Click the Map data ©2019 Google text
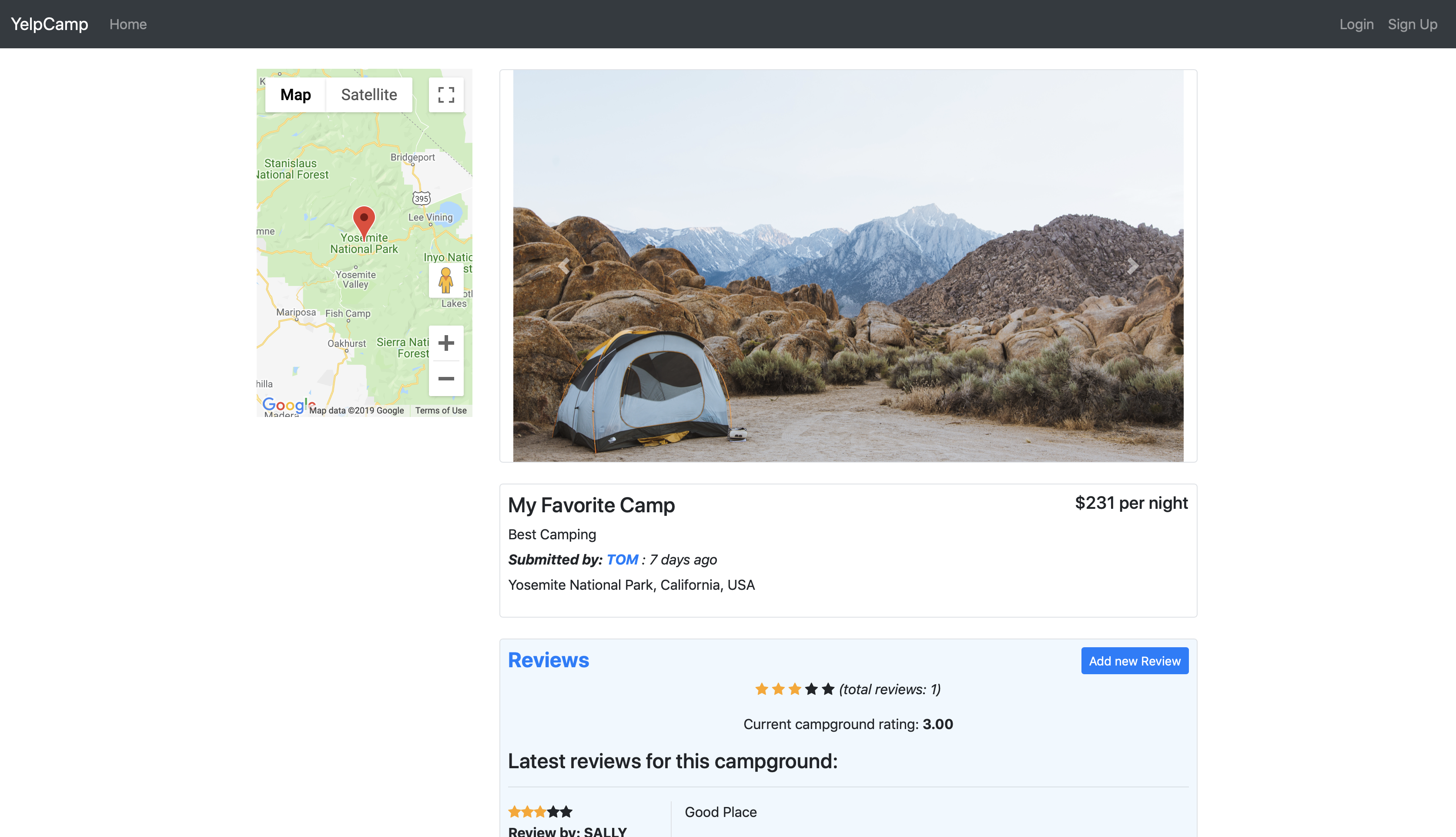Screen dimensions: 1456x837 click(x=356, y=410)
